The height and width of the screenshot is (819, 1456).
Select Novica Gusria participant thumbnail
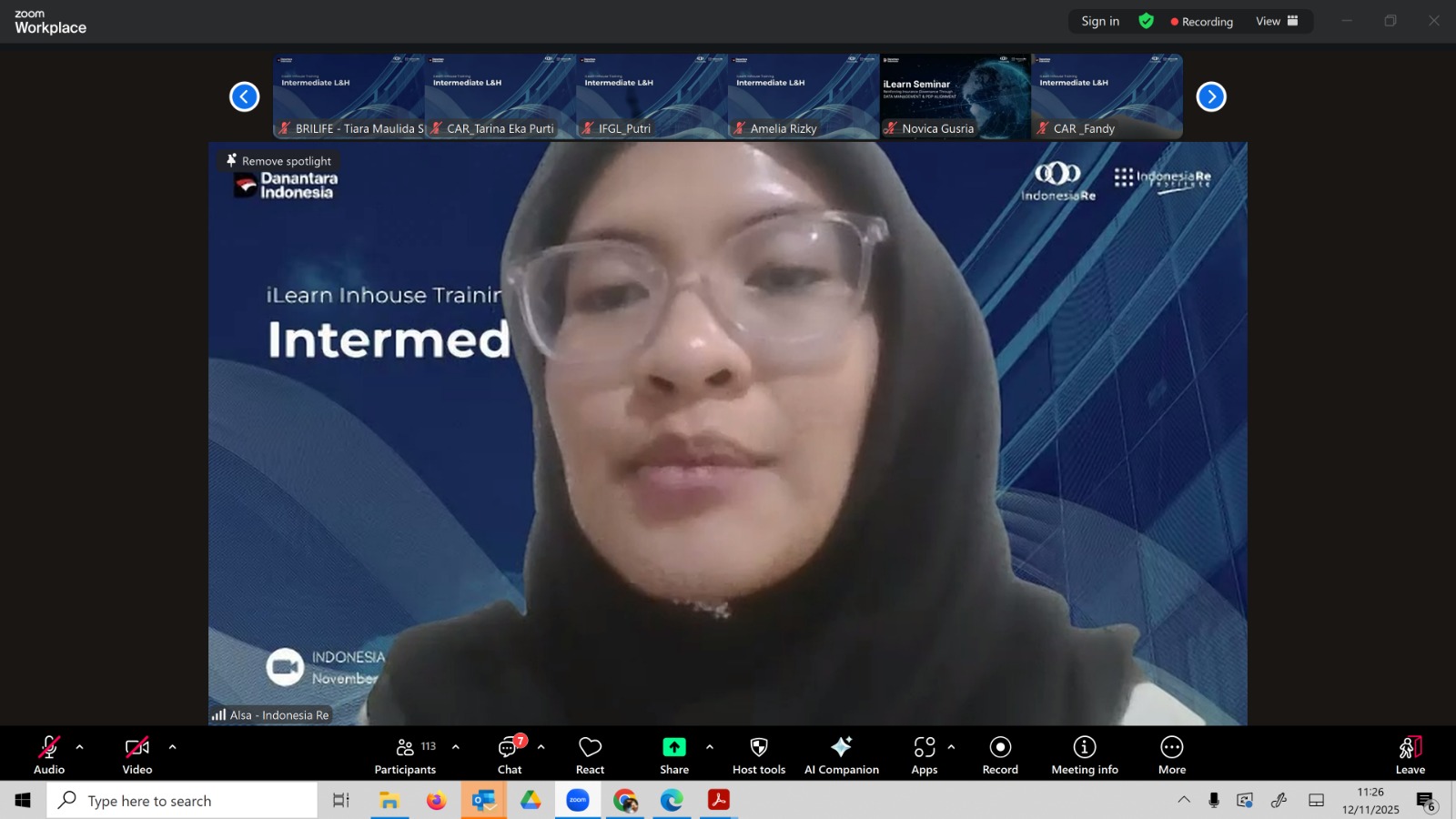(955, 96)
